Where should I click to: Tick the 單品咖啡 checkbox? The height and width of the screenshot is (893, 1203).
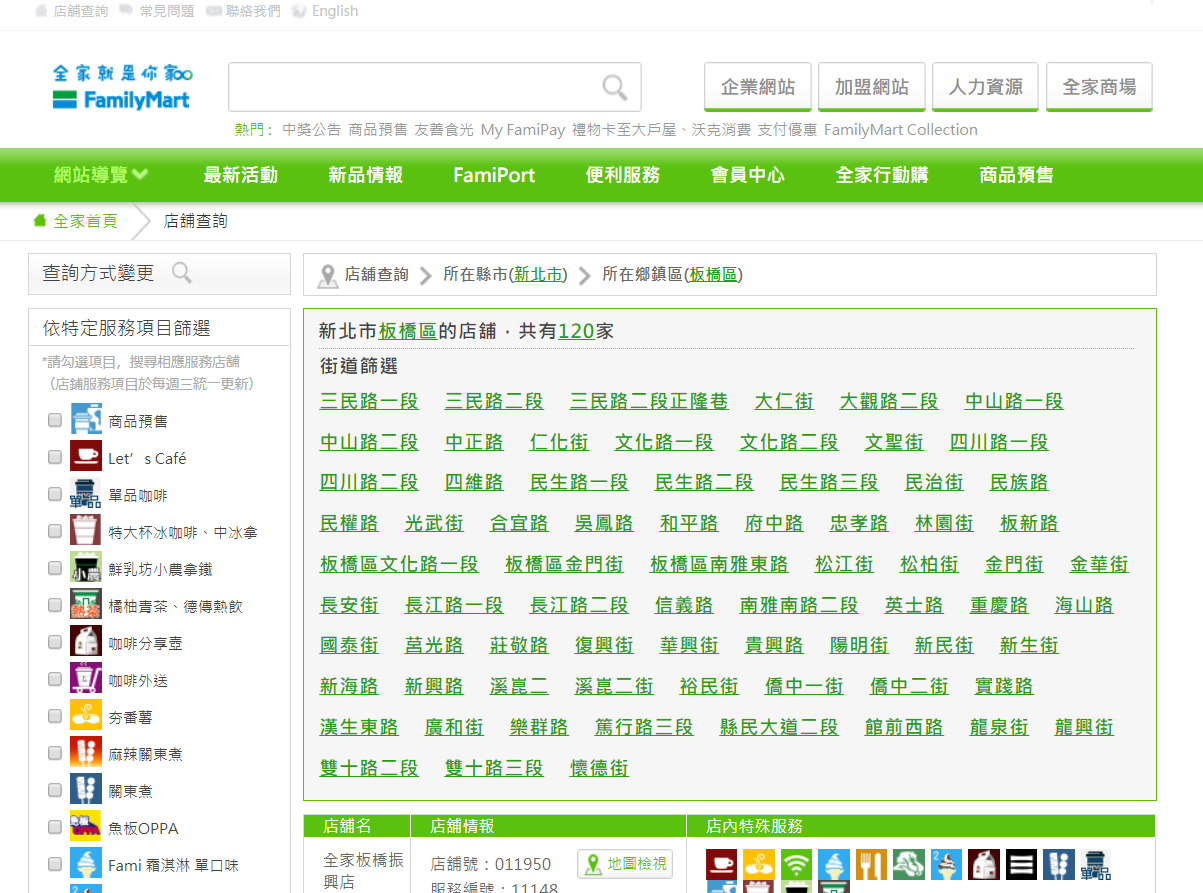[x=55, y=494]
